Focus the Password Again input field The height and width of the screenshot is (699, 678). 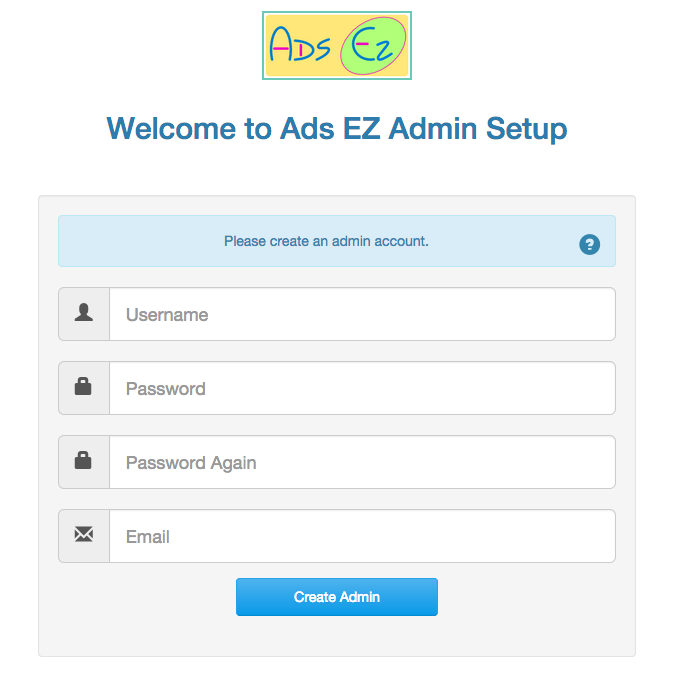coord(362,462)
